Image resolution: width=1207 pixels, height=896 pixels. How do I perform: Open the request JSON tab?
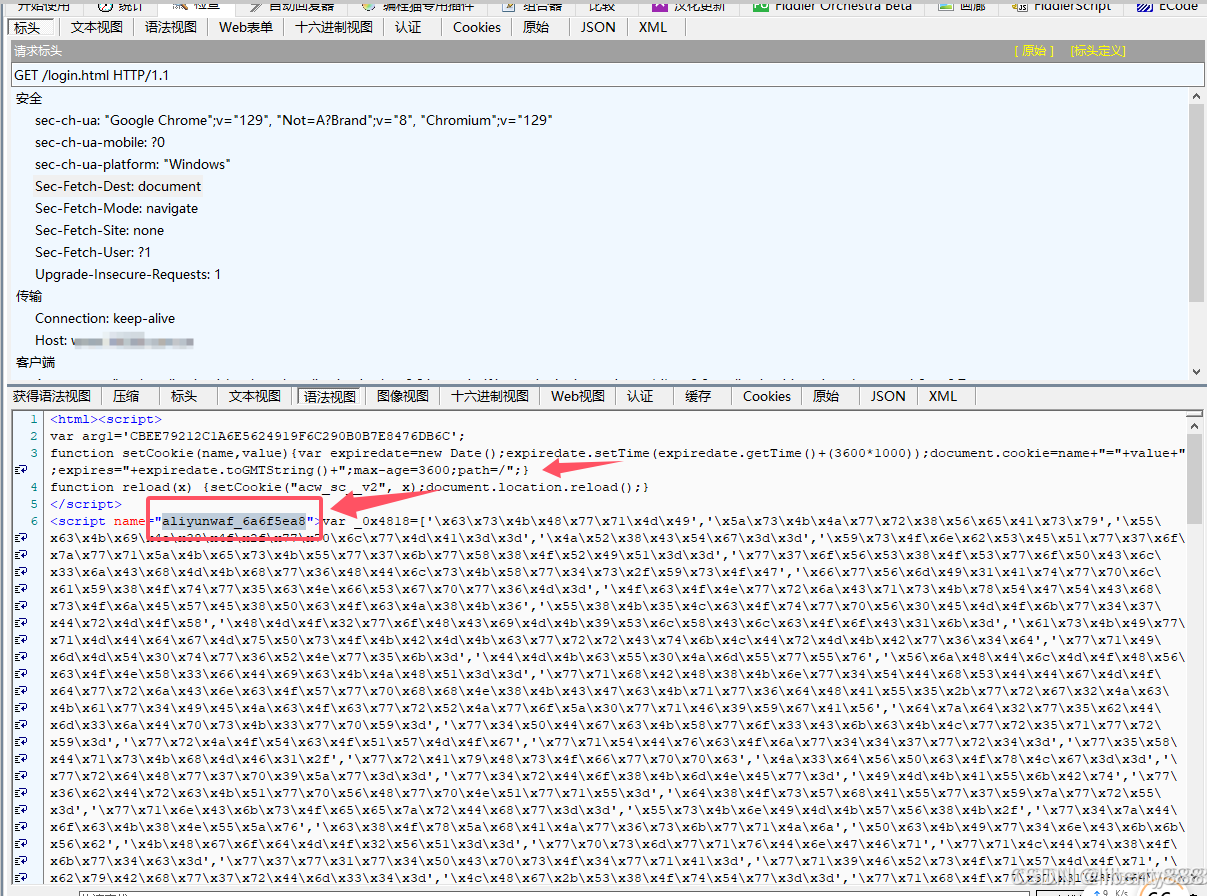point(598,27)
